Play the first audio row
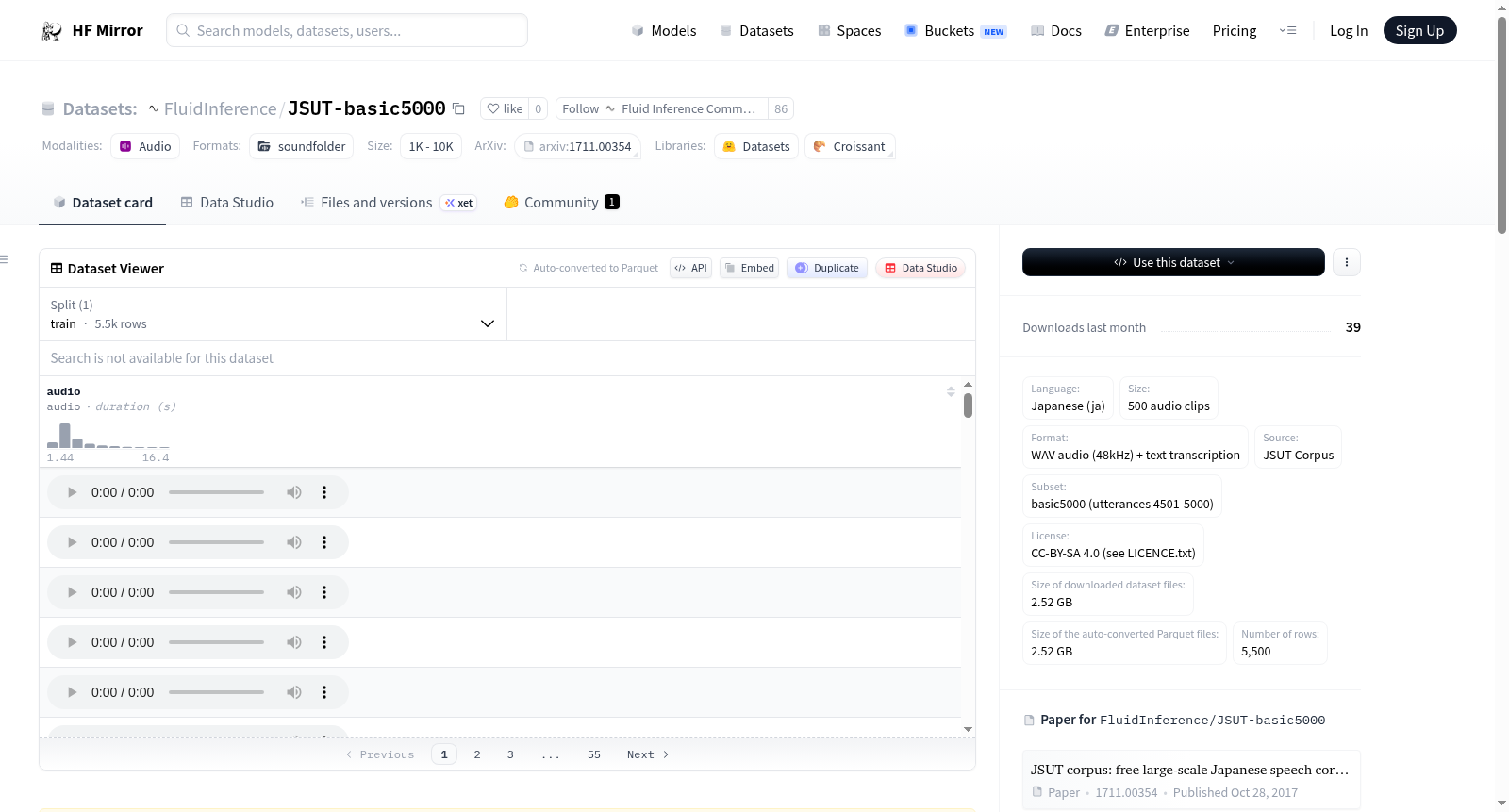The height and width of the screenshot is (812, 1509). pos(72,492)
